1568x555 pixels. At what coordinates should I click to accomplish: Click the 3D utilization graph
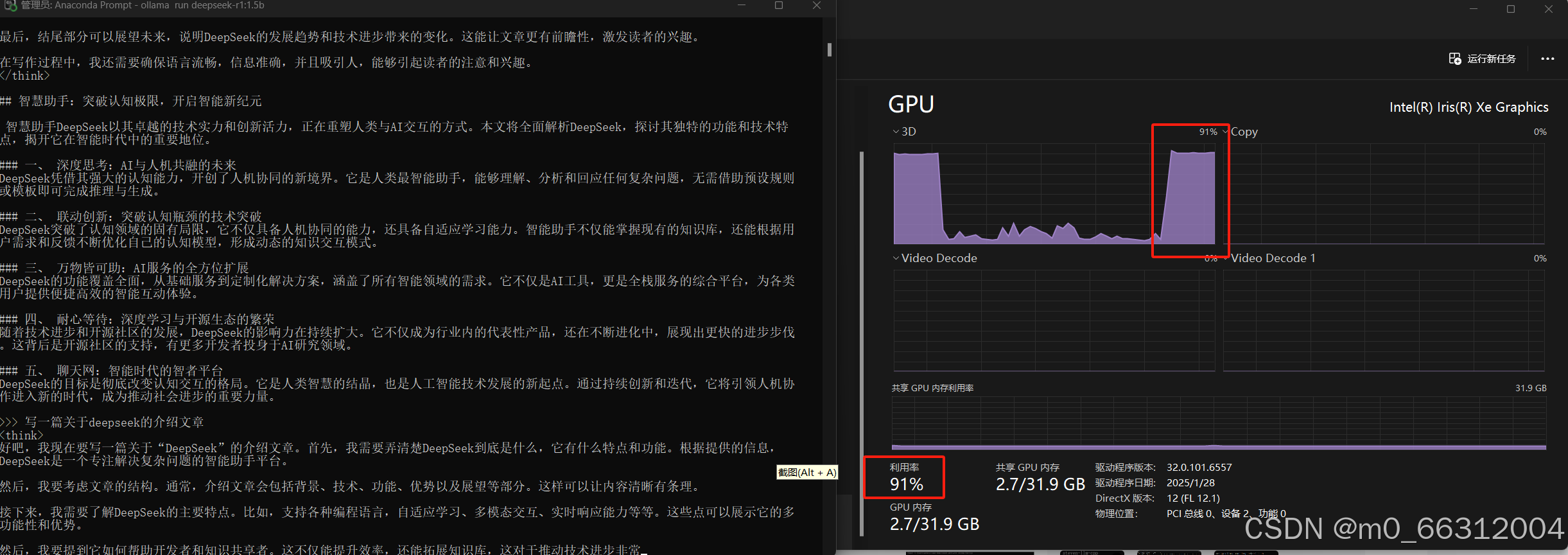coord(1054,194)
